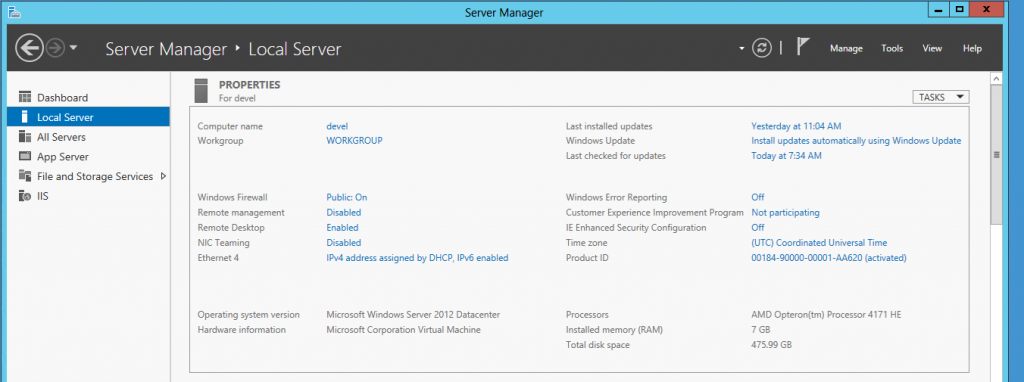
Task: Open the navigation history dropdown arrow
Action: (x=73, y=48)
